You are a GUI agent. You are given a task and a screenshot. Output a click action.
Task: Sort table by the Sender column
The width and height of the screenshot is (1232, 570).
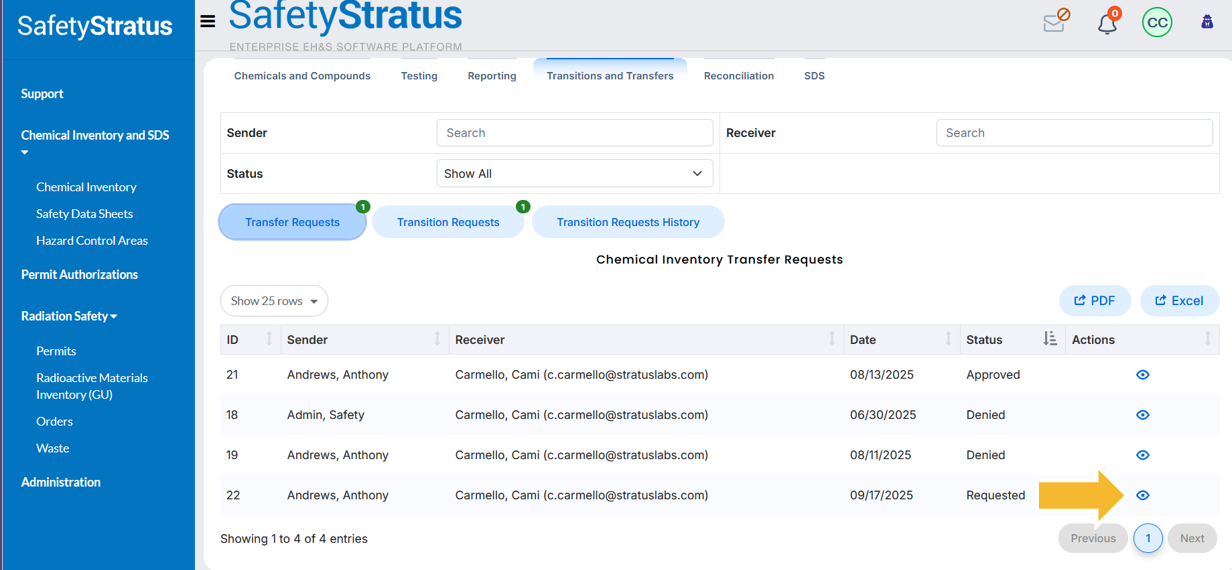pos(364,340)
